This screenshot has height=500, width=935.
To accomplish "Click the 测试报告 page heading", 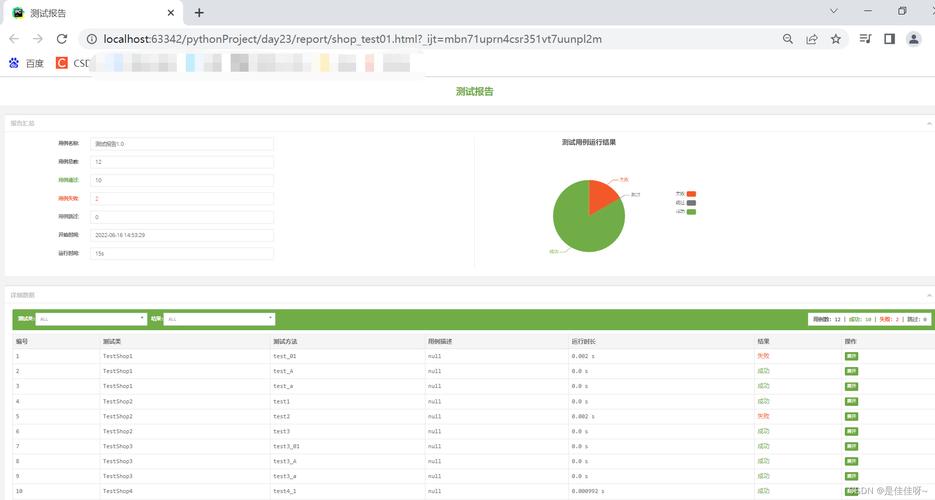I will coord(475,91).
